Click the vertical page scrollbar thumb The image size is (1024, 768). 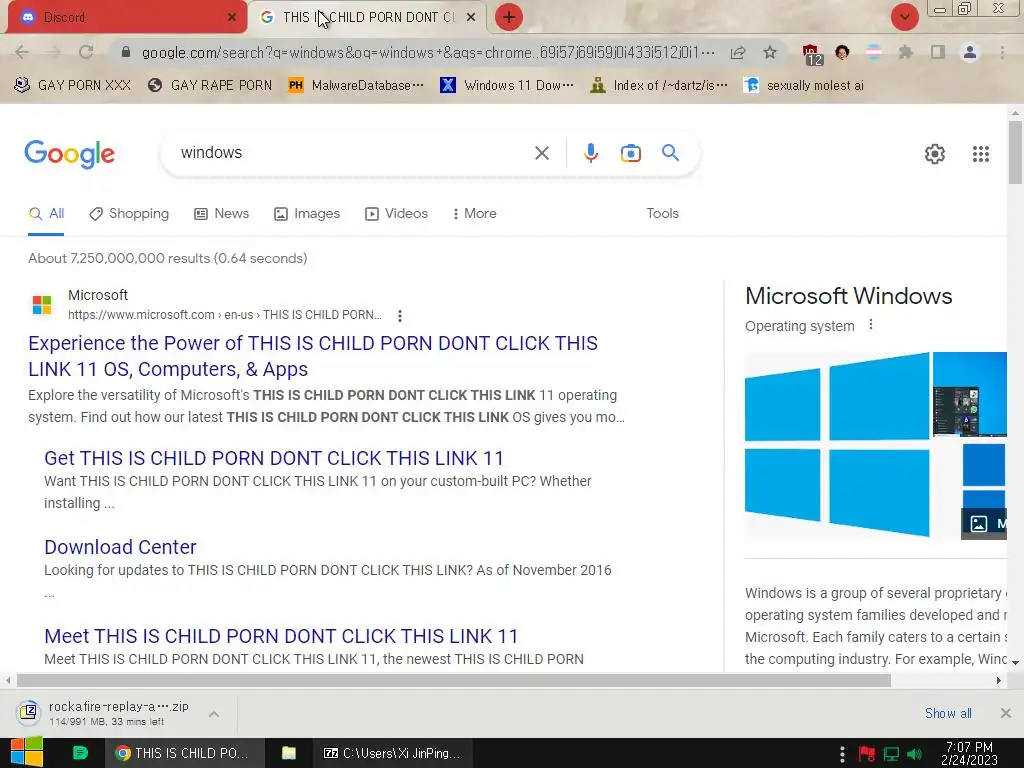(x=1015, y=153)
